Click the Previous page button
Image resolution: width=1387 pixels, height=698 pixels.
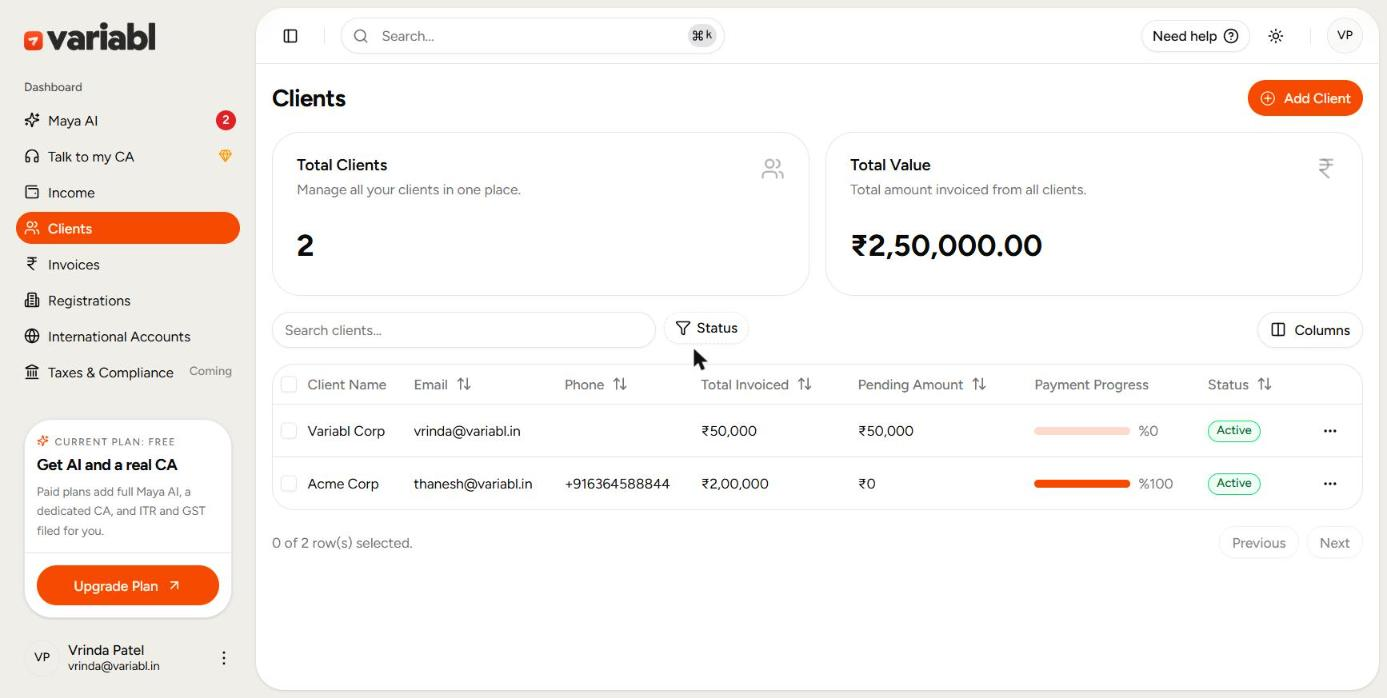pyautogui.click(x=1258, y=543)
